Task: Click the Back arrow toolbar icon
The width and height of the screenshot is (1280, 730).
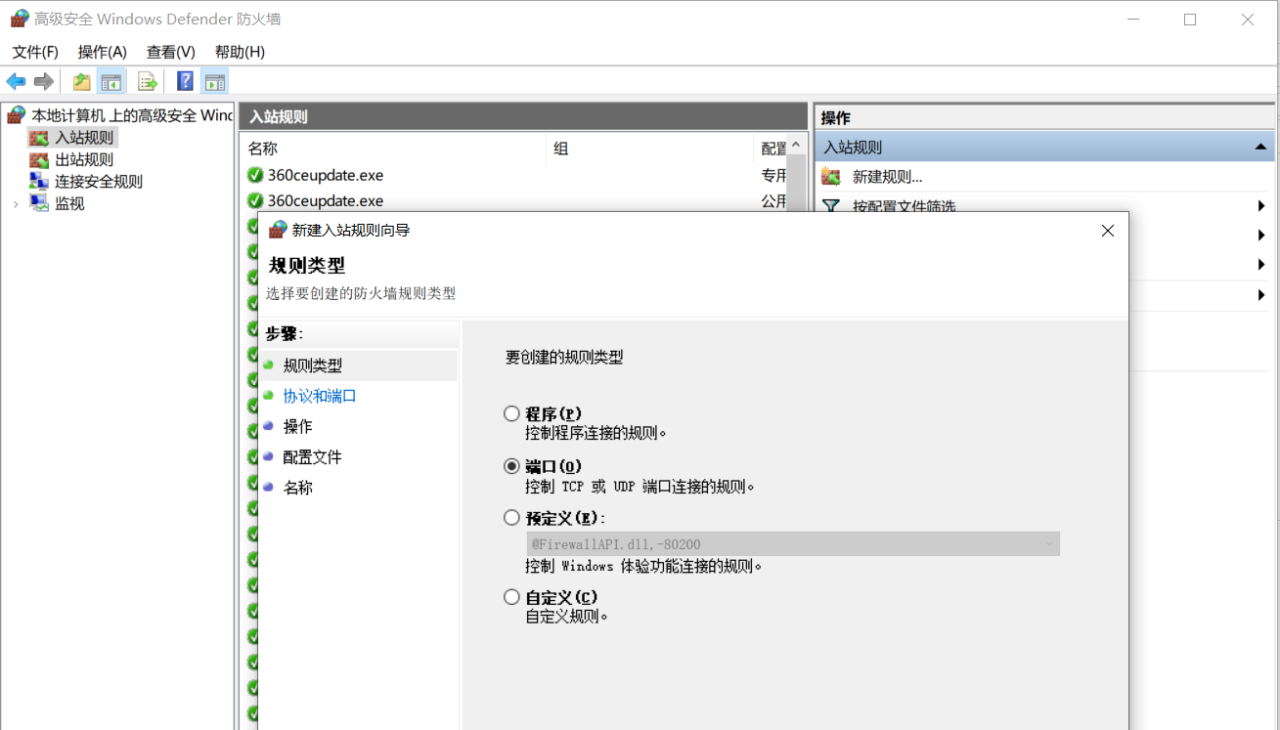Action: click(16, 82)
